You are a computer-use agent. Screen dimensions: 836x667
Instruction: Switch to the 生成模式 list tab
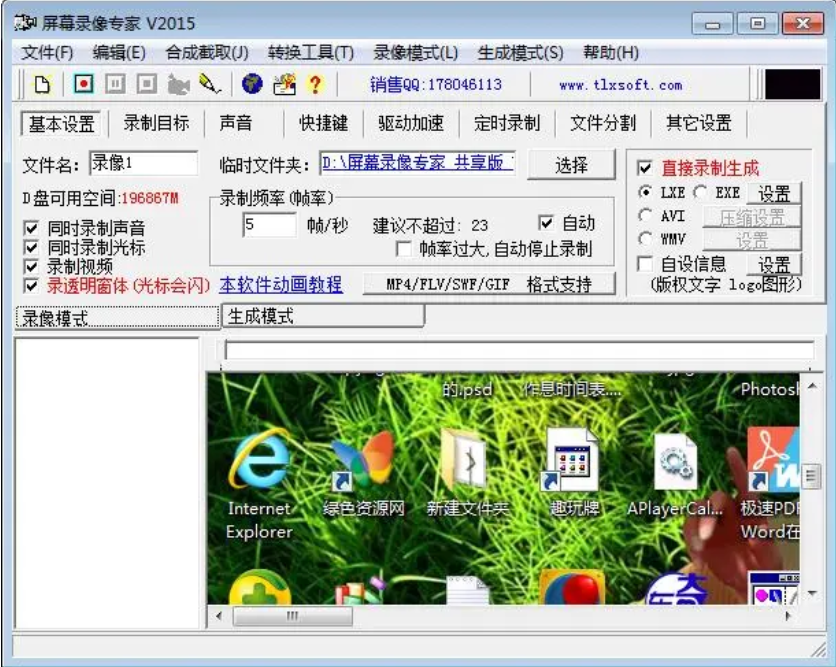point(323,316)
